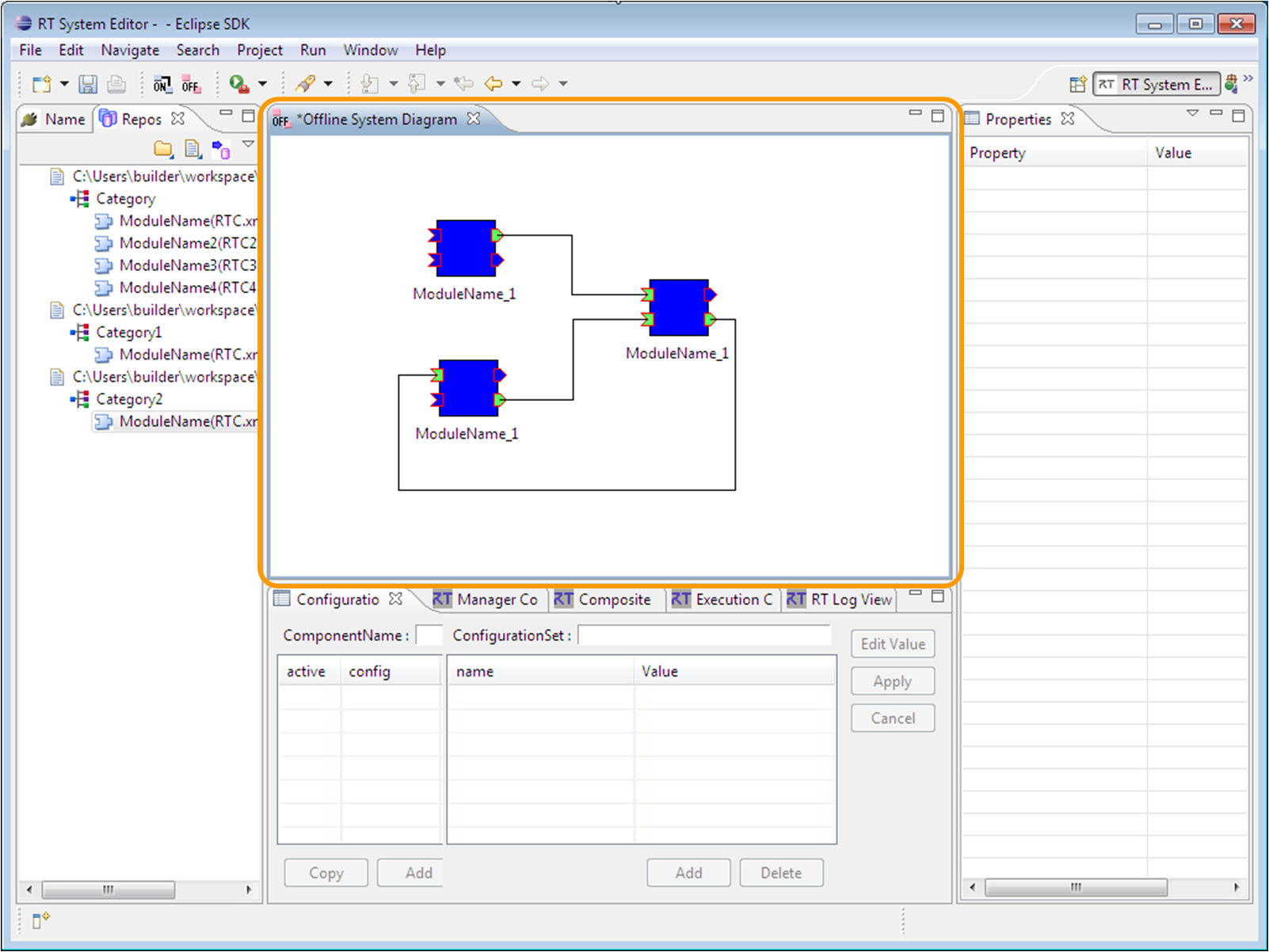Click the yellow folder icon in Repos panel
Image resolution: width=1269 pixels, height=952 pixels.
(x=163, y=148)
